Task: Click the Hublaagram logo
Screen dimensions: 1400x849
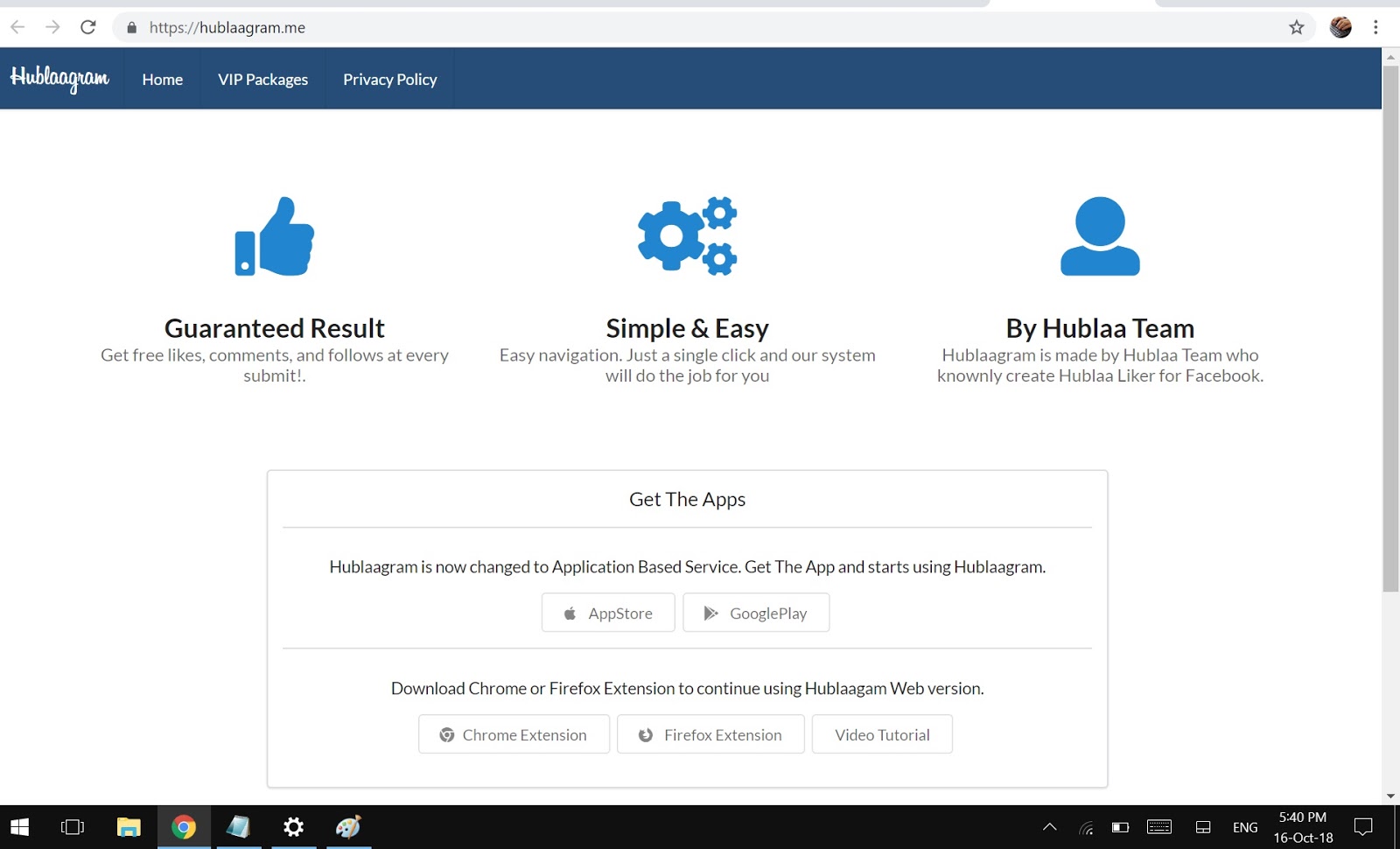Action: click(59, 79)
